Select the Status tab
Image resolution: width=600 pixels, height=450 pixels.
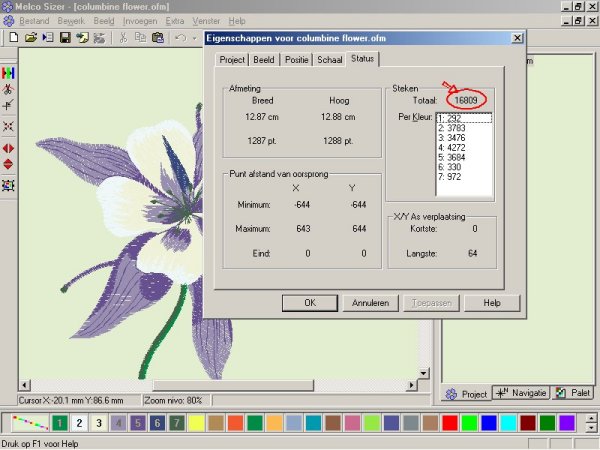[x=362, y=59]
